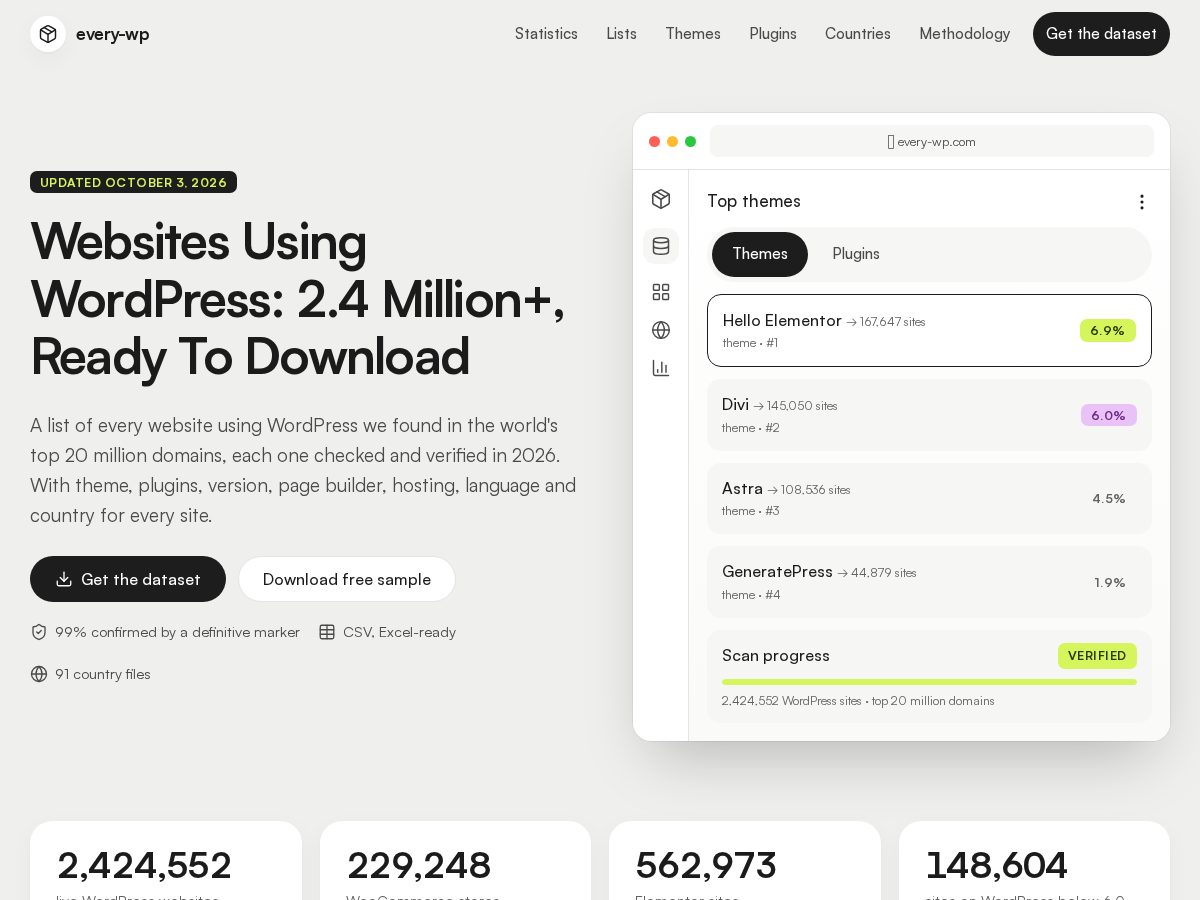Click the yellow window dot in mockup

[x=673, y=142]
